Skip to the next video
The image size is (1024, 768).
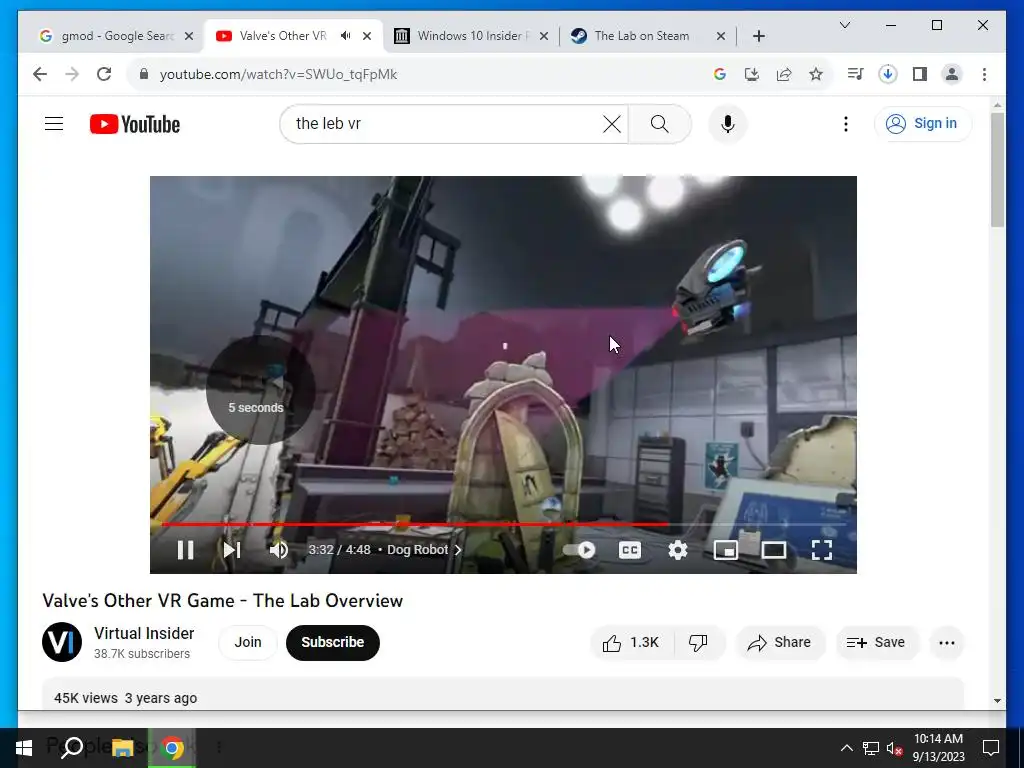pos(232,550)
